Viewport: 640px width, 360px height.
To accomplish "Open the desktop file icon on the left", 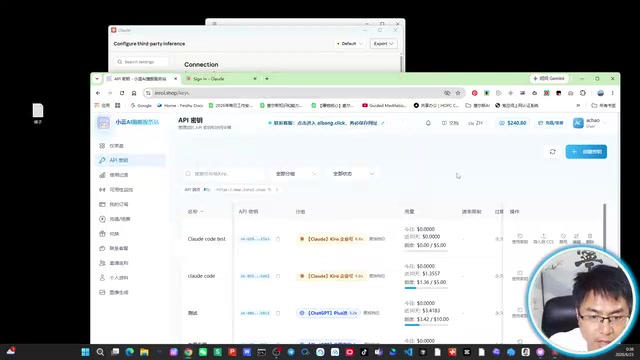I will click(x=38, y=113).
